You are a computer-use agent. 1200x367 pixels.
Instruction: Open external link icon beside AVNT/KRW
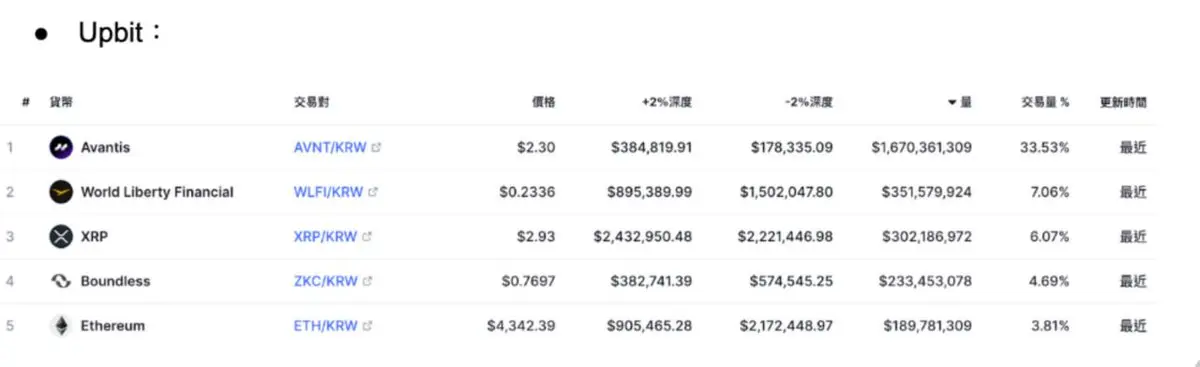(x=376, y=147)
